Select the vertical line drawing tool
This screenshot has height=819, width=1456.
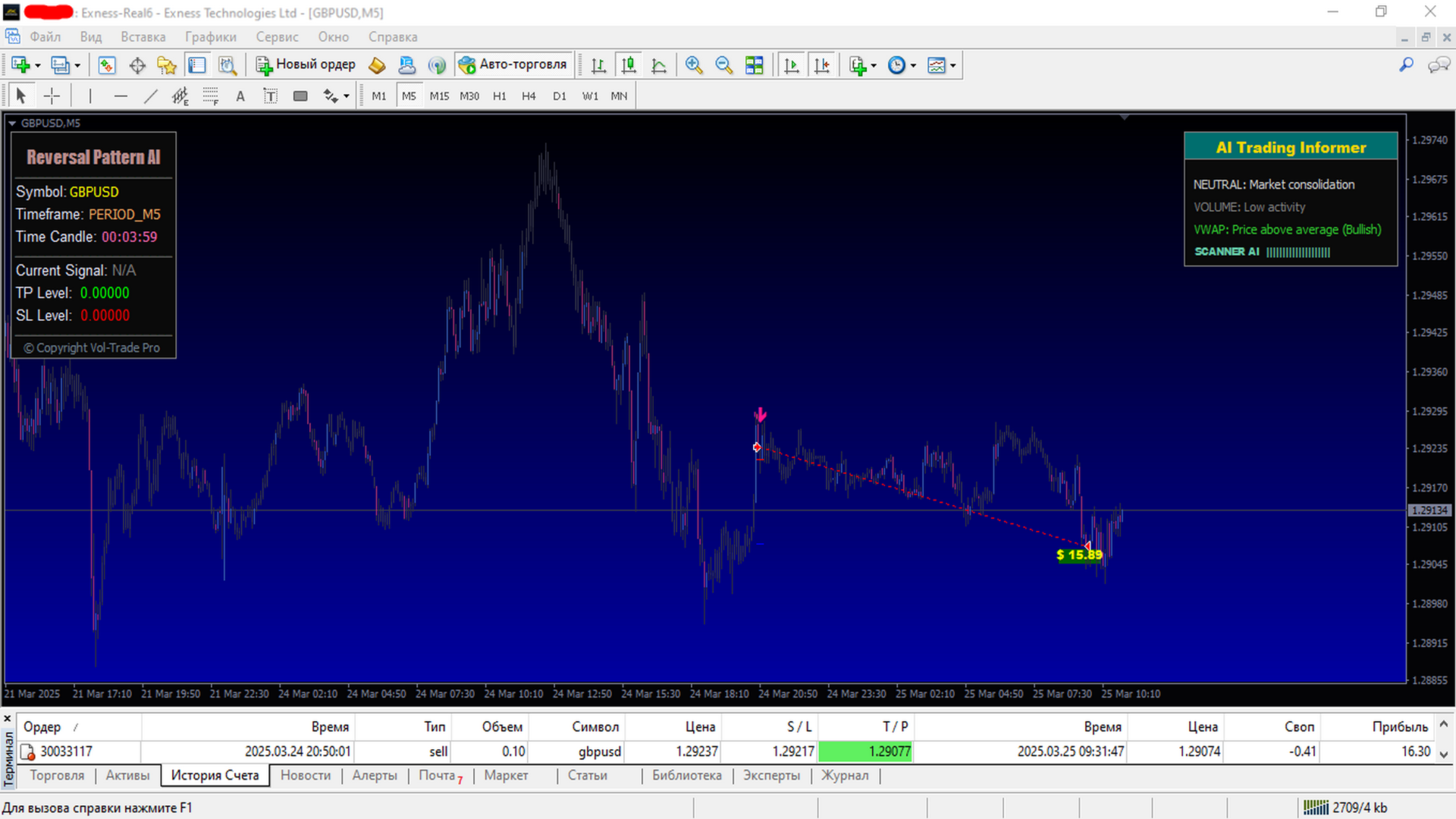click(x=89, y=96)
